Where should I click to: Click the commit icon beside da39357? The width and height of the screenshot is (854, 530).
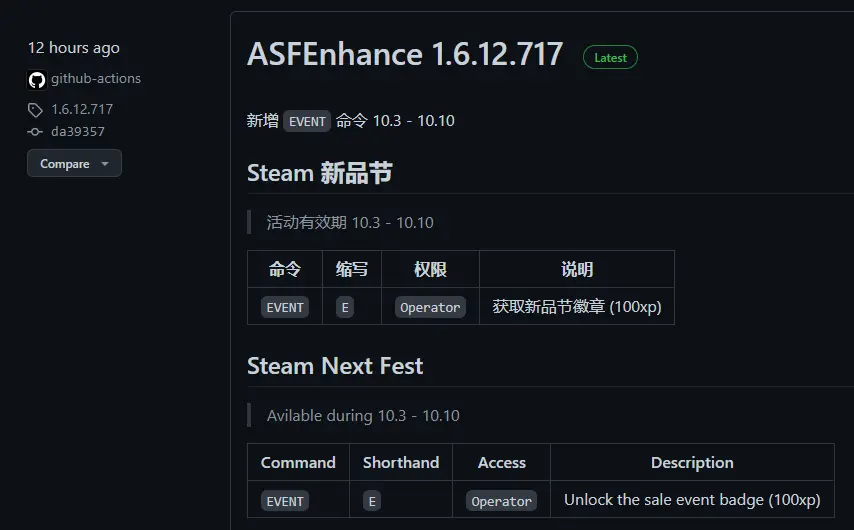(x=35, y=132)
